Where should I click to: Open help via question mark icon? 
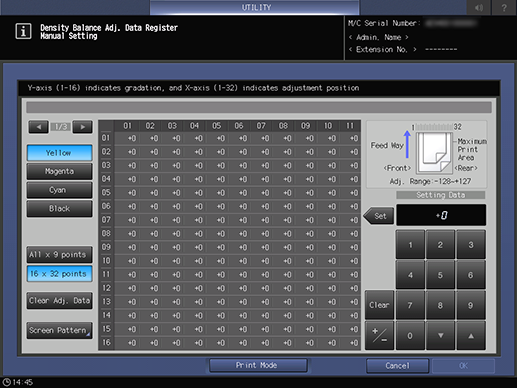504,7
